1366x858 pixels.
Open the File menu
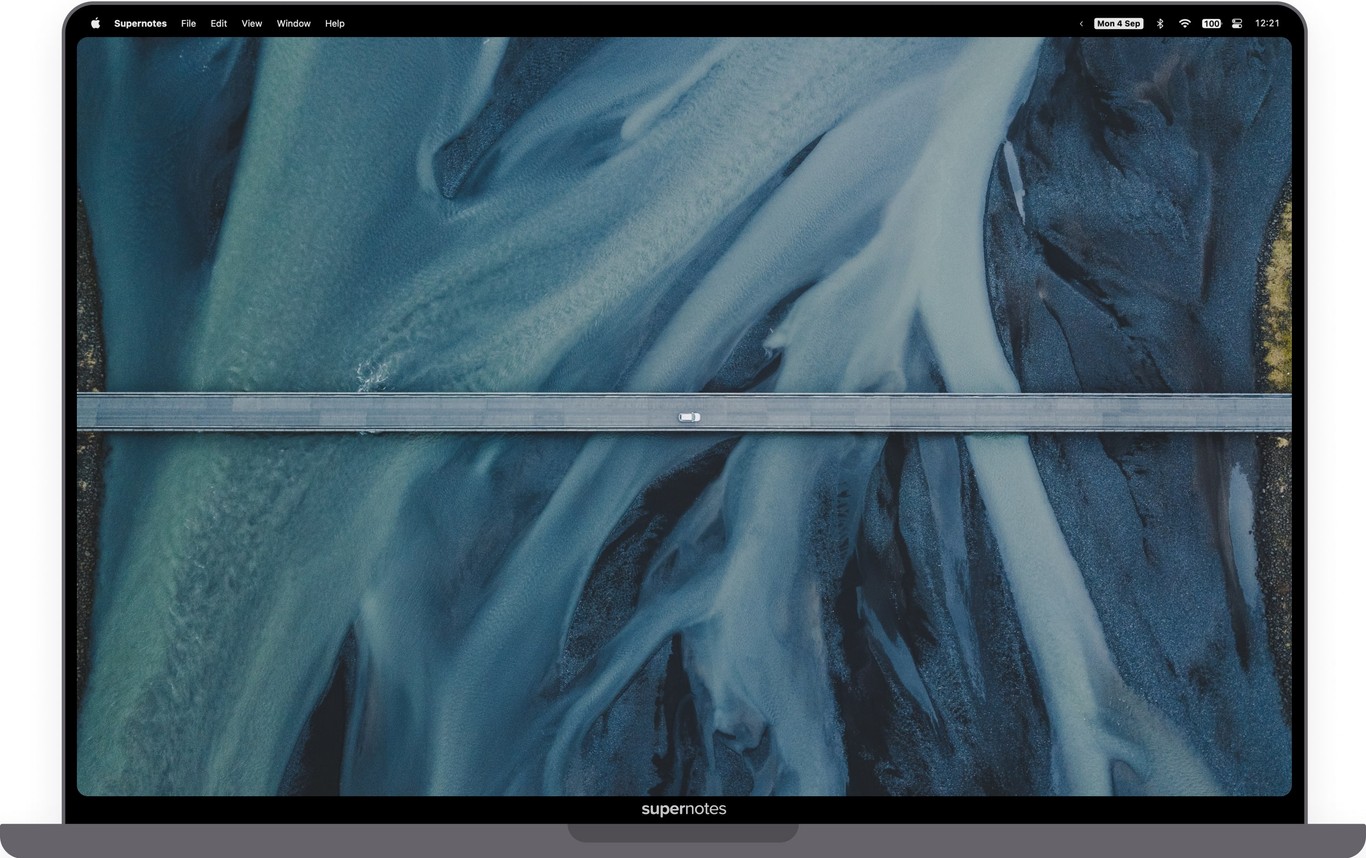[x=188, y=23]
